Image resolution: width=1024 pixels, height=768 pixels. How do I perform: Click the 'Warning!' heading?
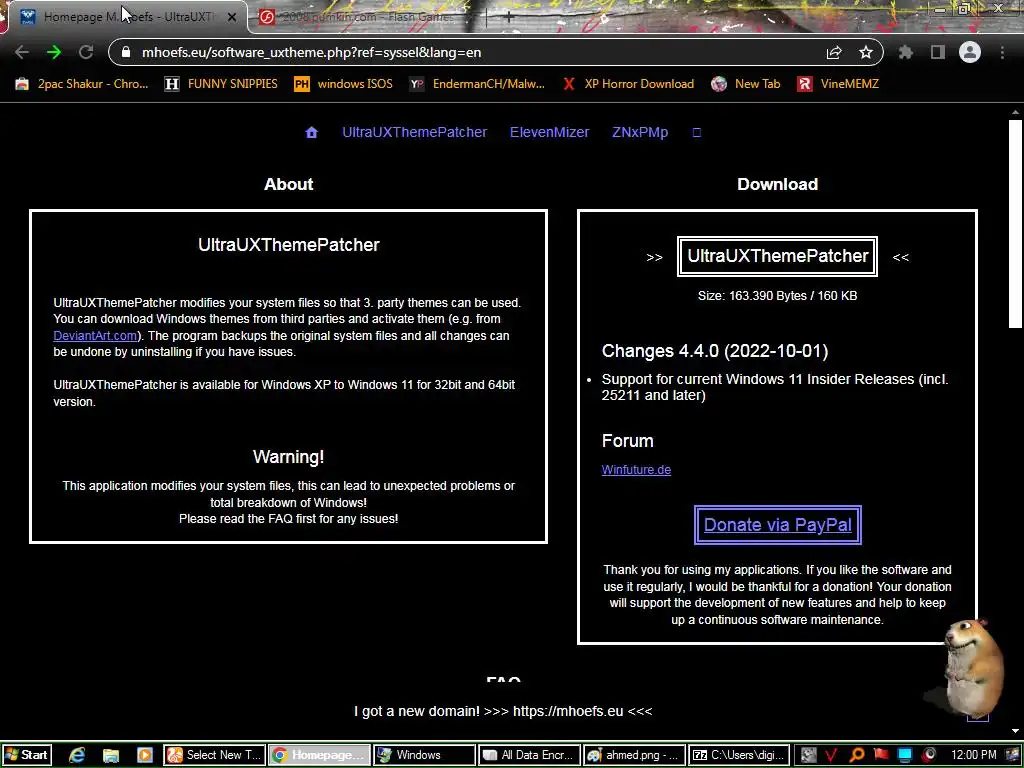[x=289, y=456]
